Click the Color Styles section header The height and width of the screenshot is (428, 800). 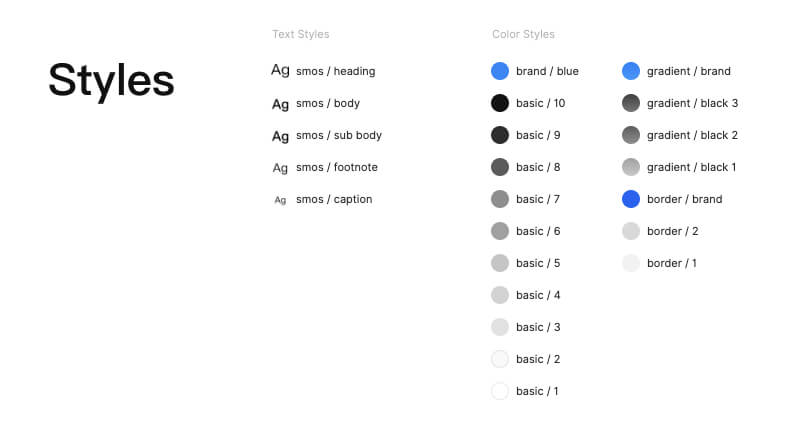(523, 35)
